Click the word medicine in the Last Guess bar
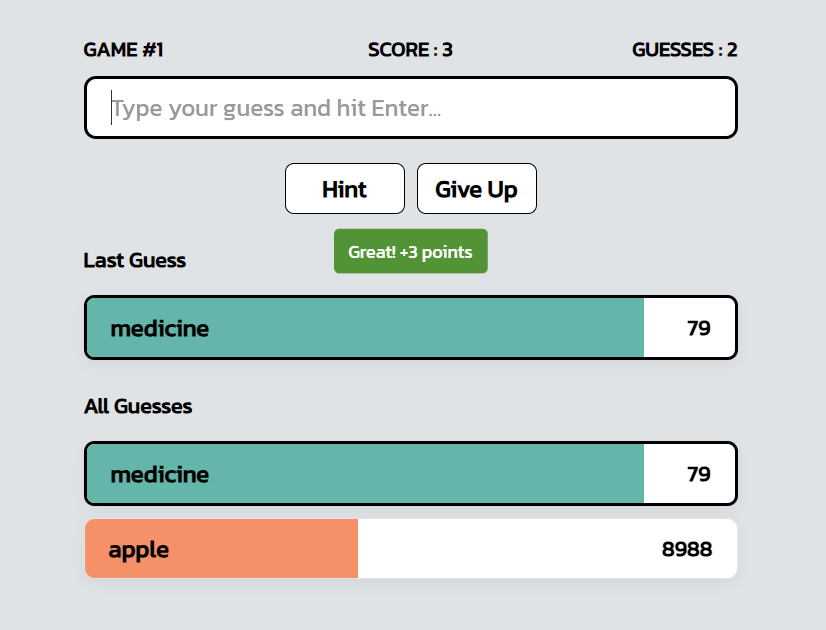 pos(161,327)
